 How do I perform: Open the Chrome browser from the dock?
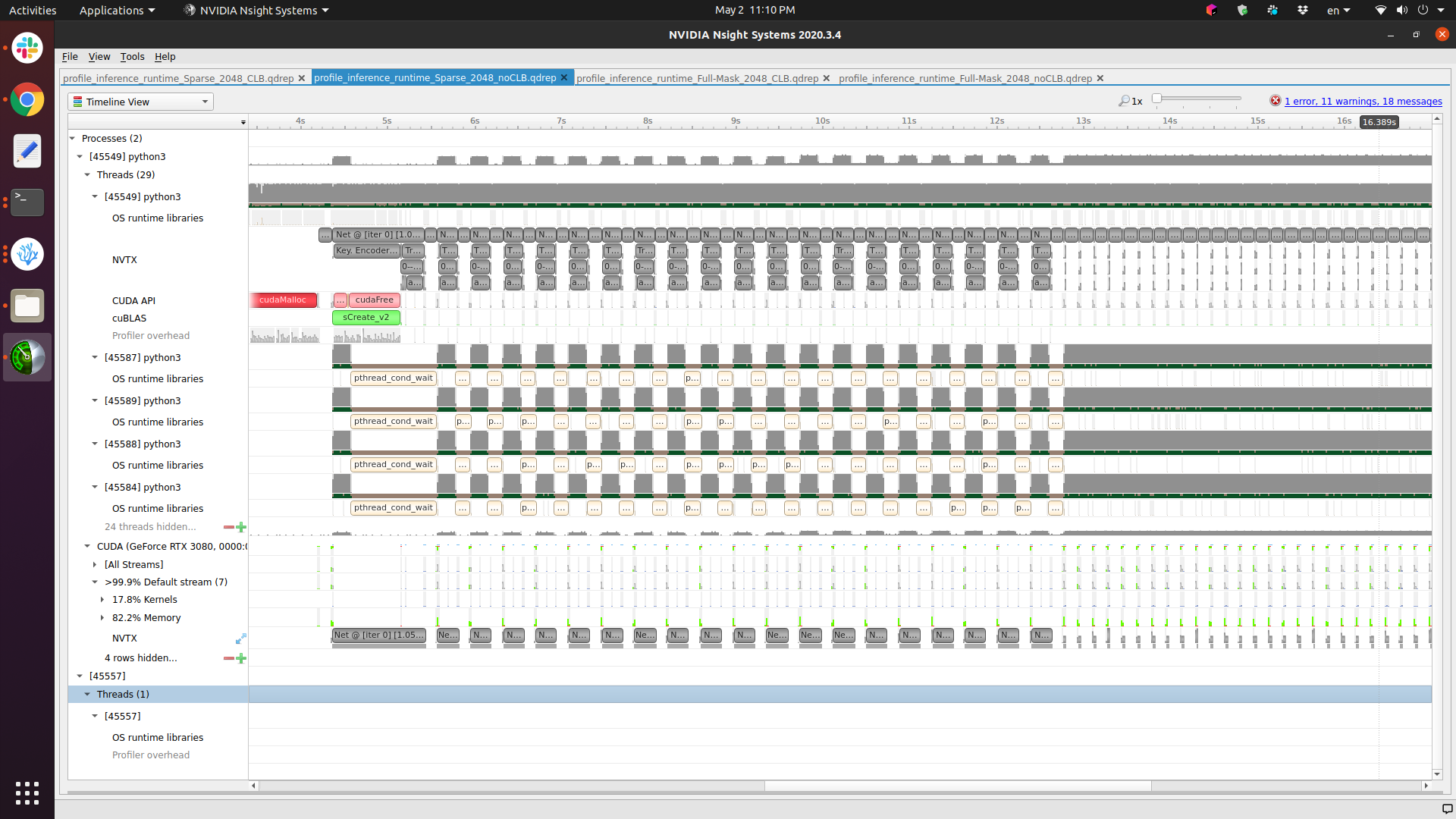tap(27, 99)
